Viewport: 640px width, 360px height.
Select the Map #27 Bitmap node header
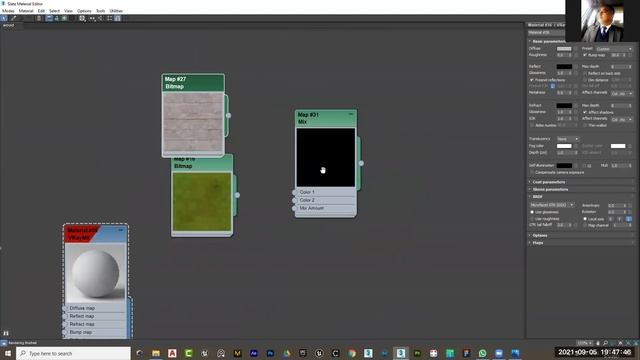coord(193,83)
